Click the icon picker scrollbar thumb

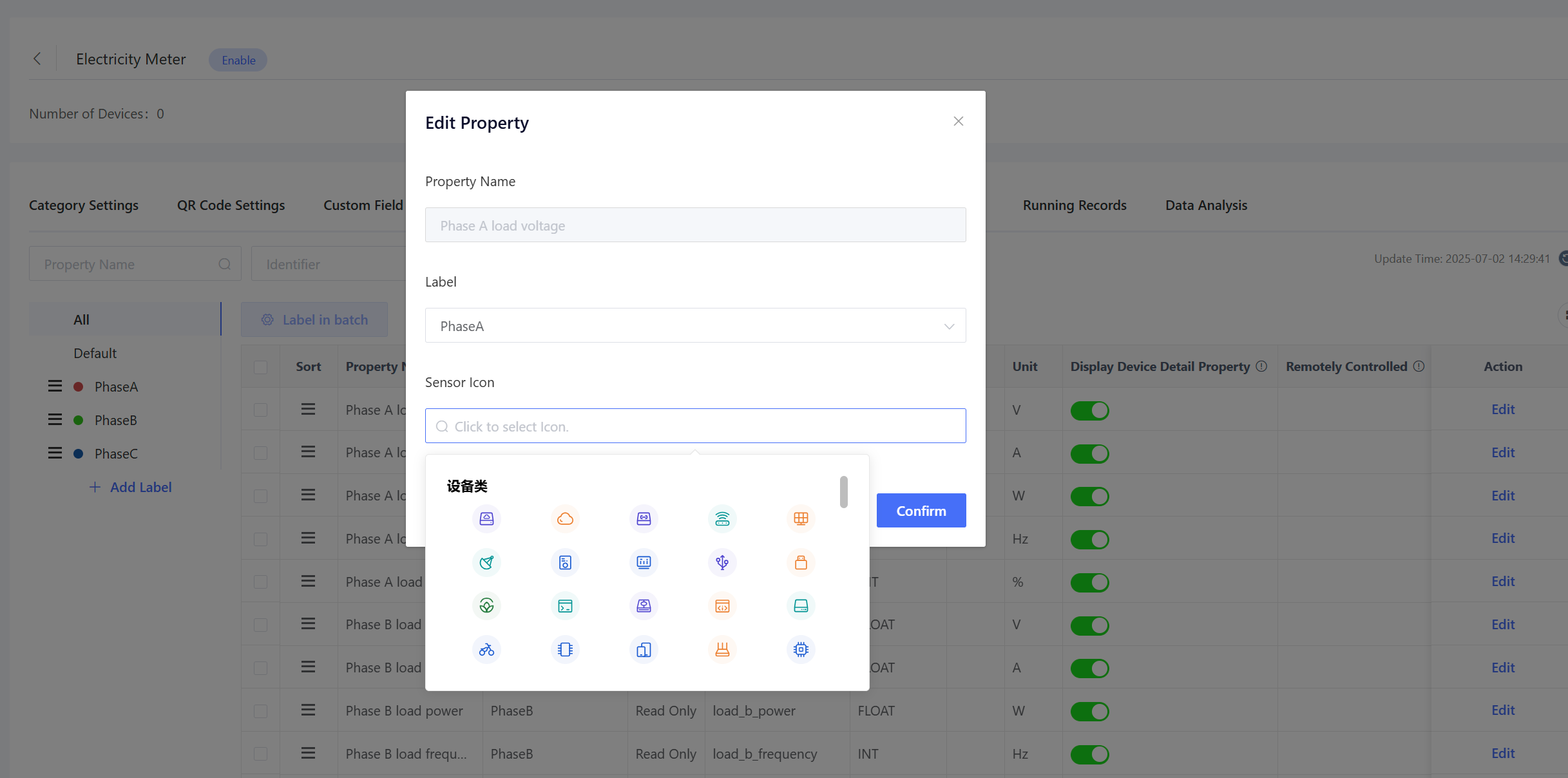pyautogui.click(x=843, y=492)
